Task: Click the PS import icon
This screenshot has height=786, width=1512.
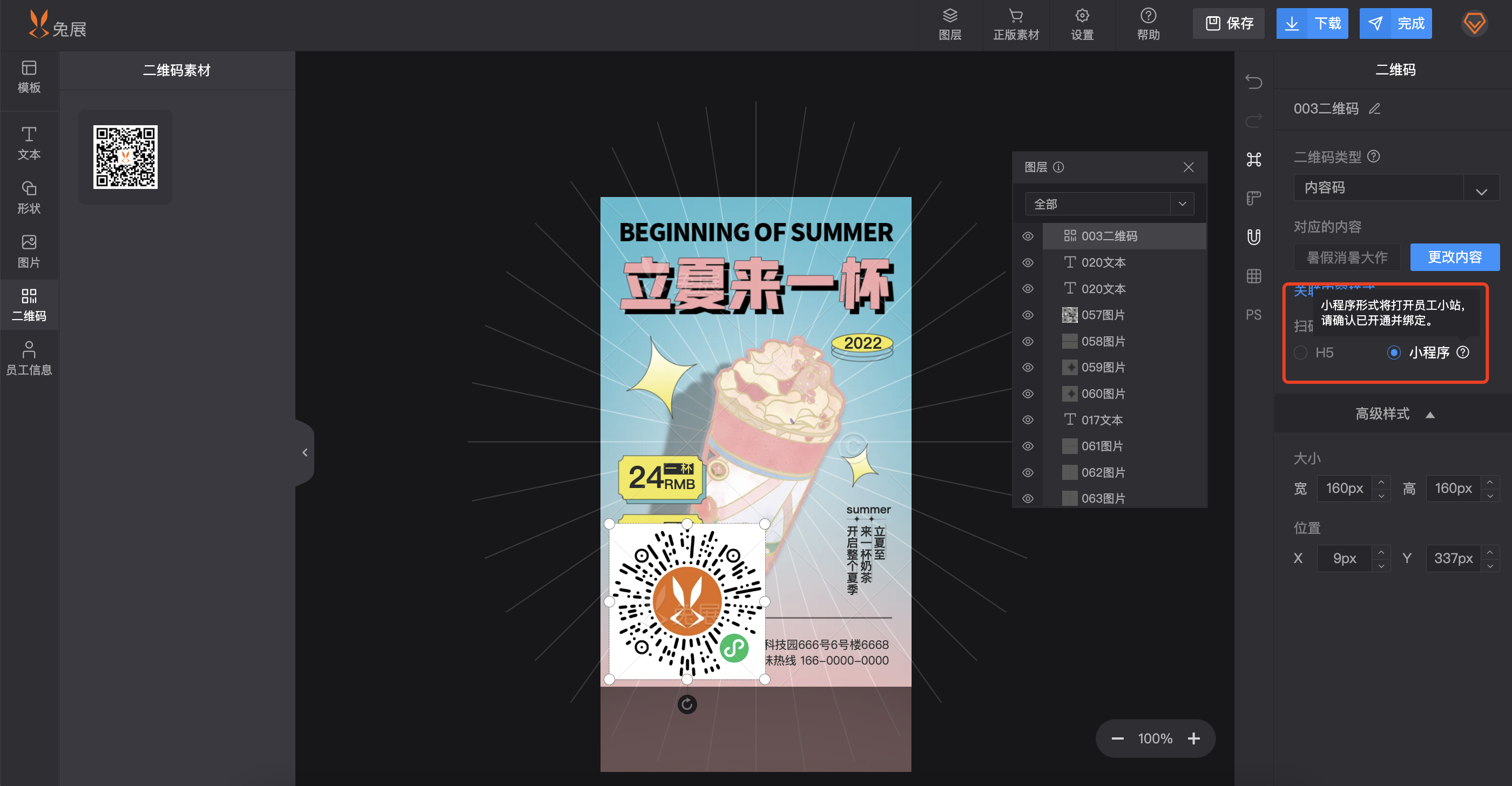Action: coord(1254,315)
